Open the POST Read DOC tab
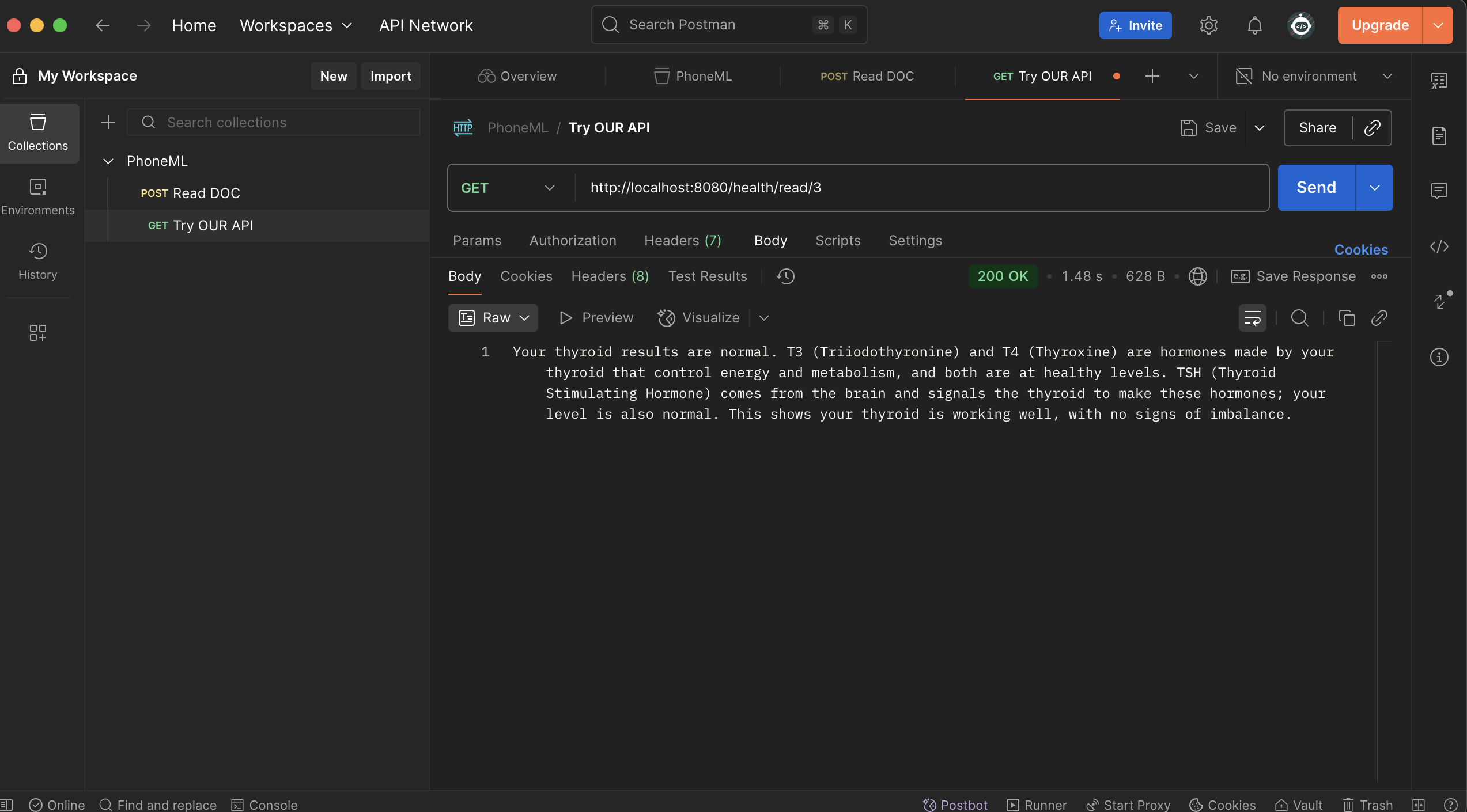 [x=867, y=76]
